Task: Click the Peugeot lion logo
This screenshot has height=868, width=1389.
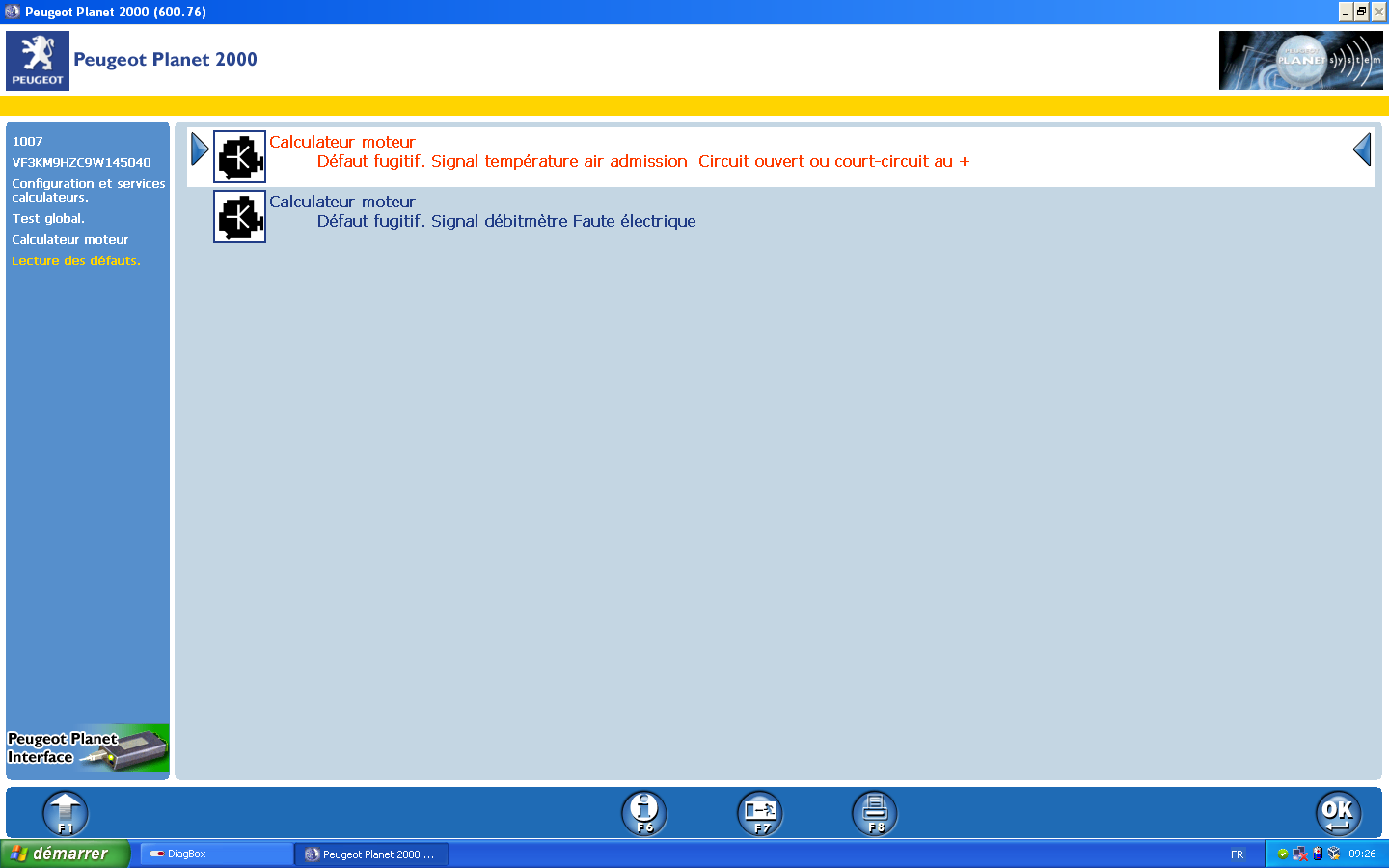Action: pos(38,61)
